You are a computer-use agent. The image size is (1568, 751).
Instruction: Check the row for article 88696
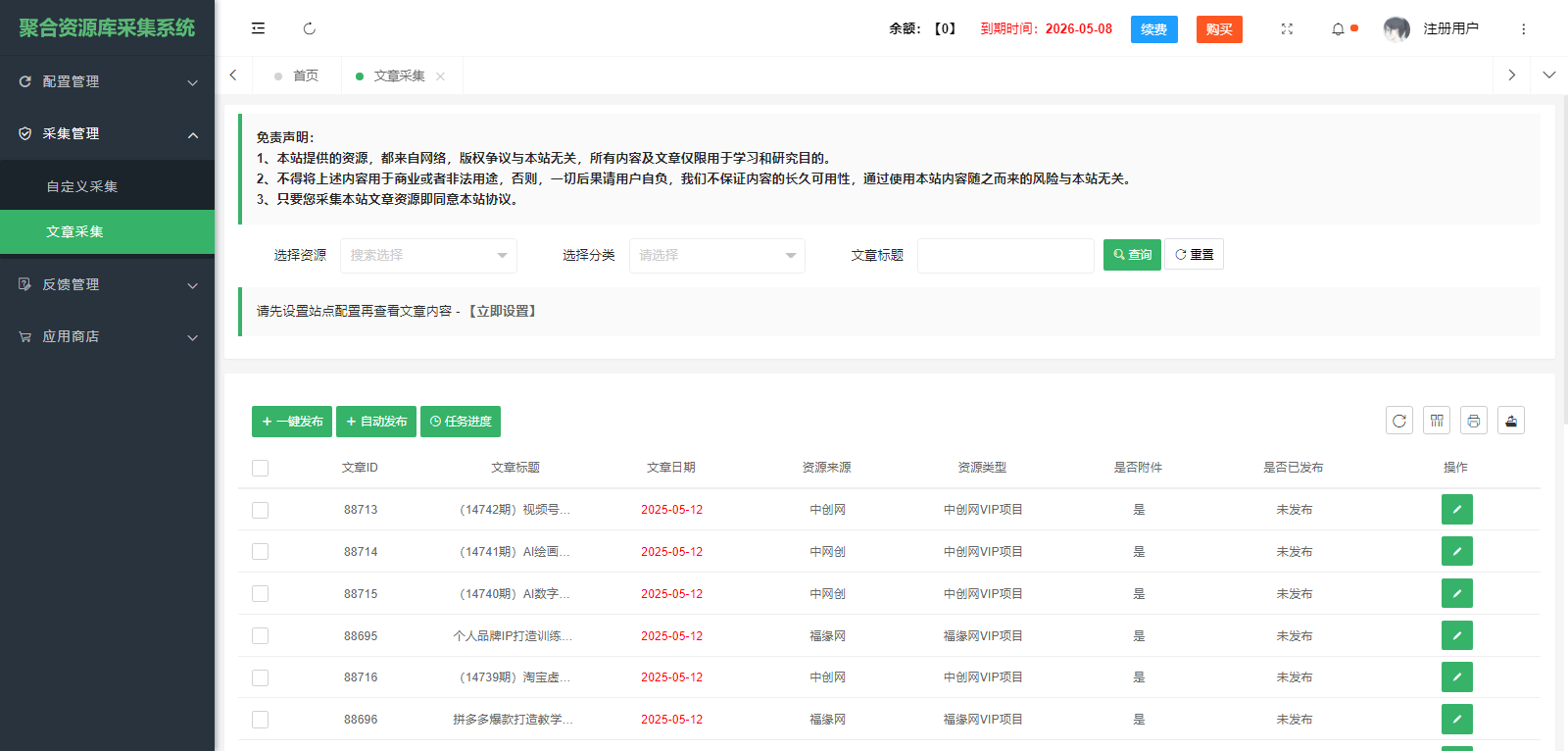click(260, 720)
